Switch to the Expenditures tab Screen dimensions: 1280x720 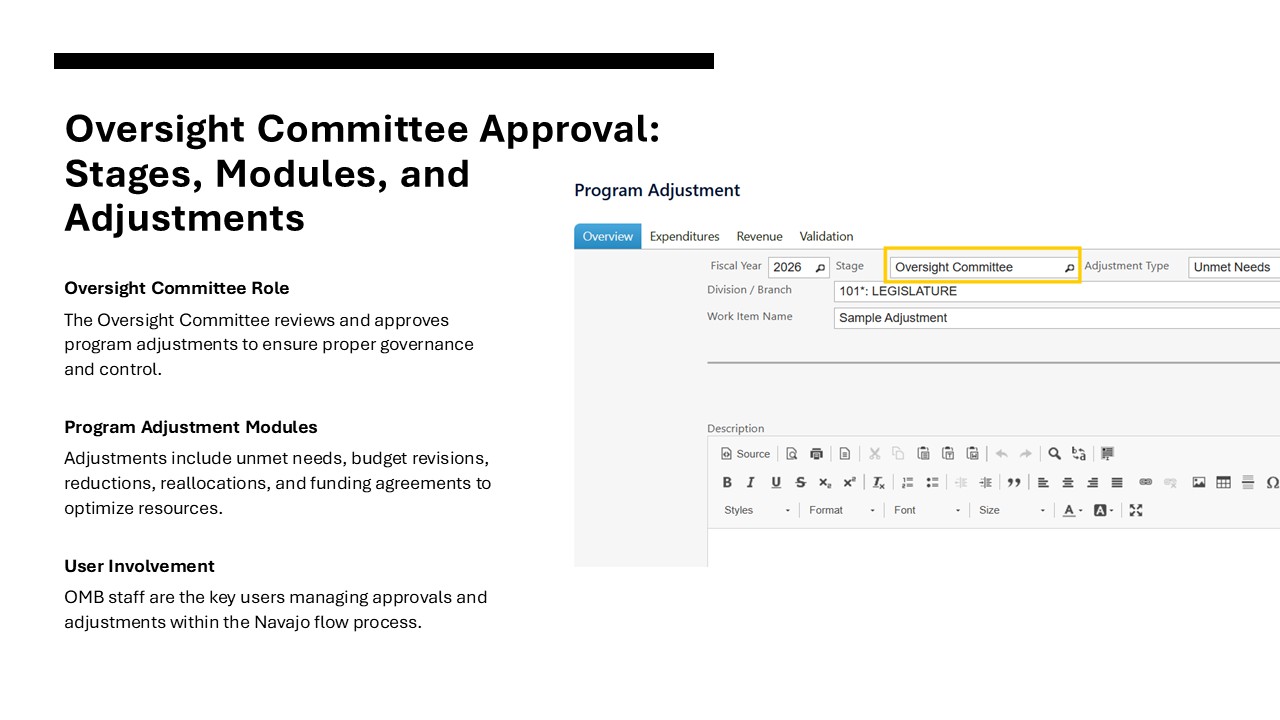tap(684, 237)
